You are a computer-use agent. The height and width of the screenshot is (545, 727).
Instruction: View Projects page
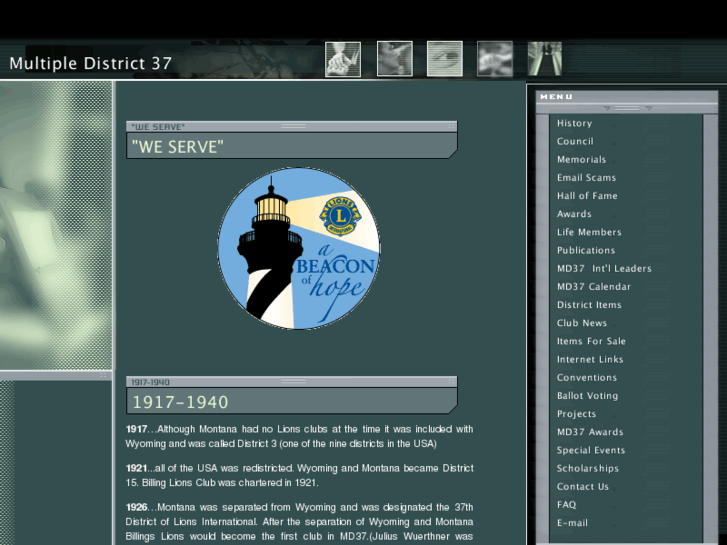click(576, 414)
